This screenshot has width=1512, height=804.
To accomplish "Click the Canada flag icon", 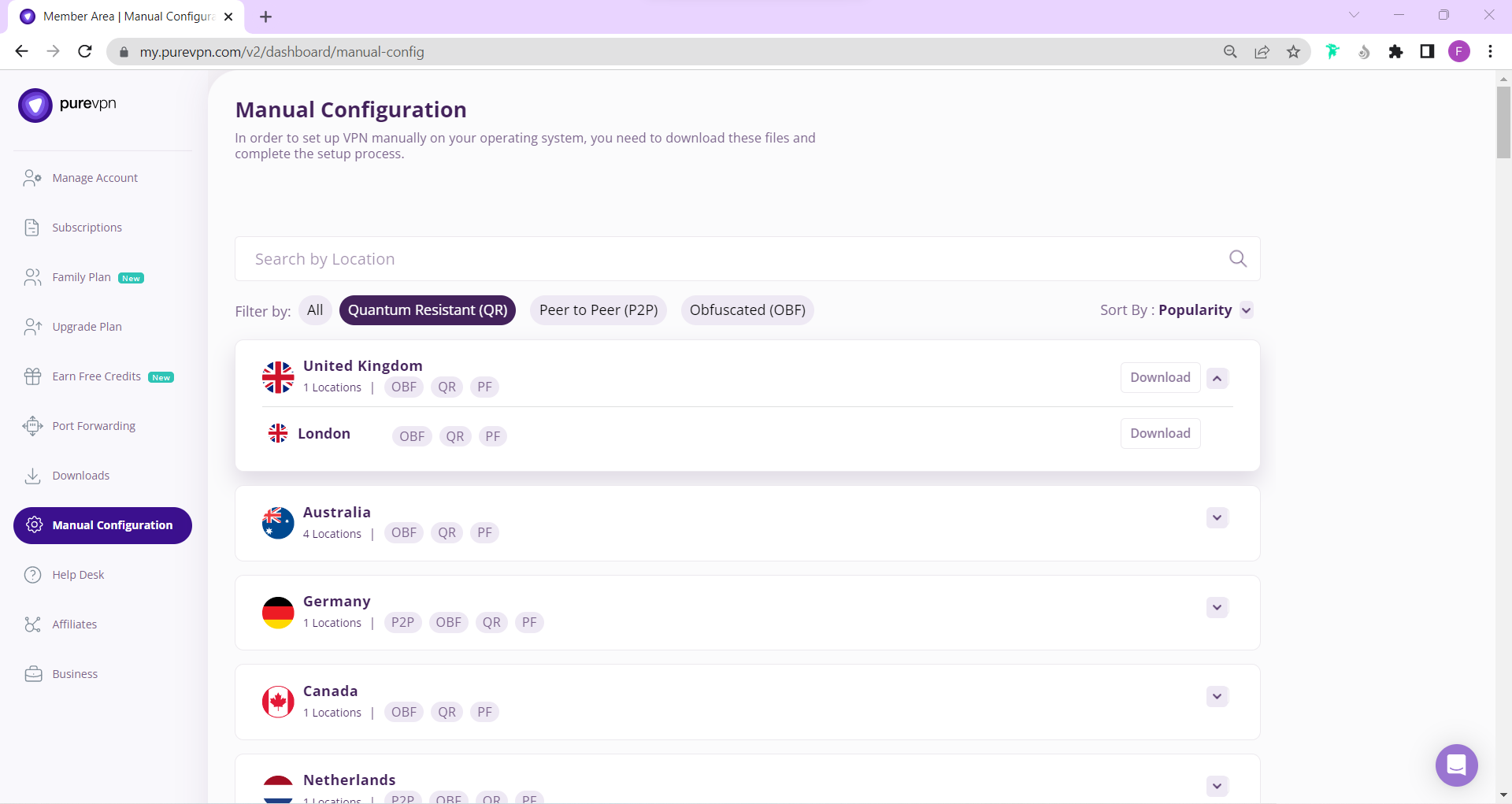I will 278,702.
